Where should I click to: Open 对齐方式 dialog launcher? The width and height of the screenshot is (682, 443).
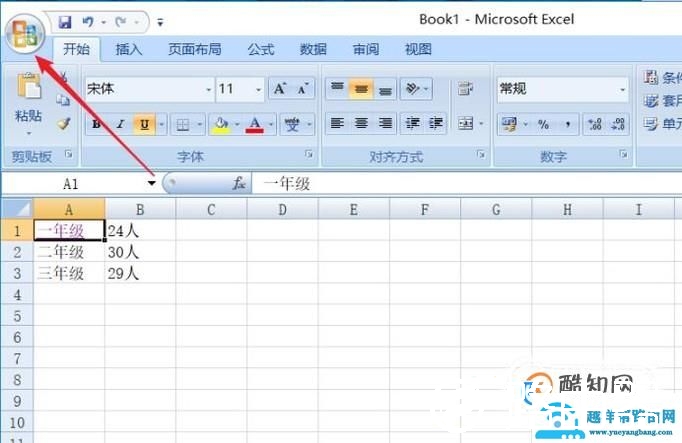click(x=481, y=154)
